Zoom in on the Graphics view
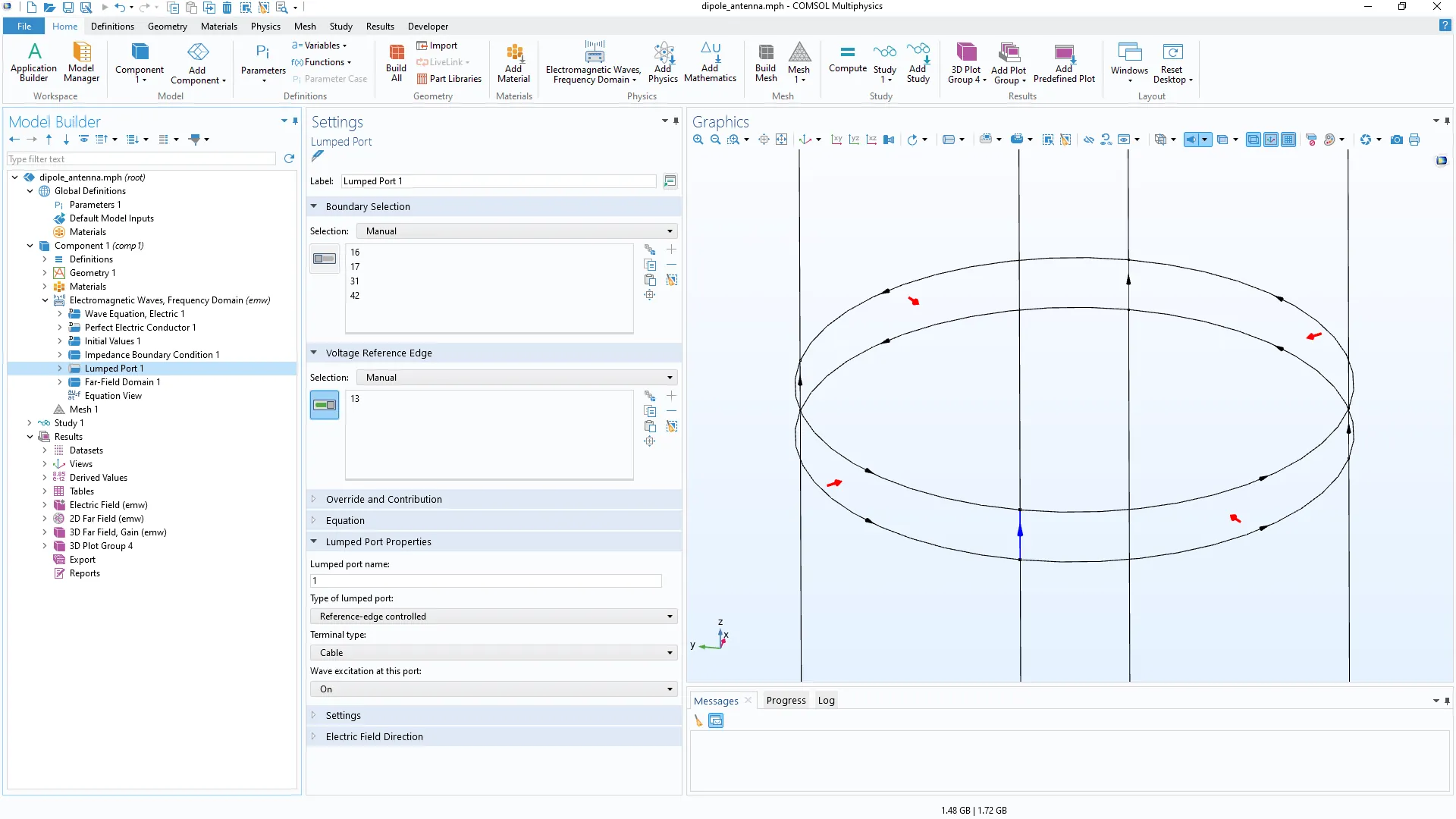Screen dimensions: 1456x819 pyautogui.click(x=698, y=140)
